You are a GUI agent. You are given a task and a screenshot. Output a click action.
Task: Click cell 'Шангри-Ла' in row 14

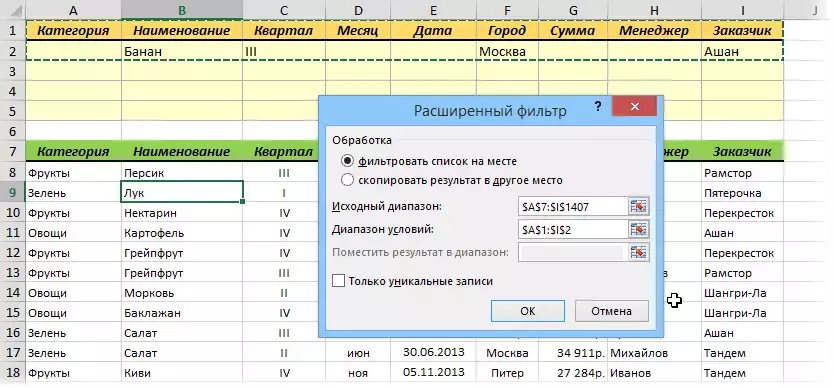pos(743,293)
